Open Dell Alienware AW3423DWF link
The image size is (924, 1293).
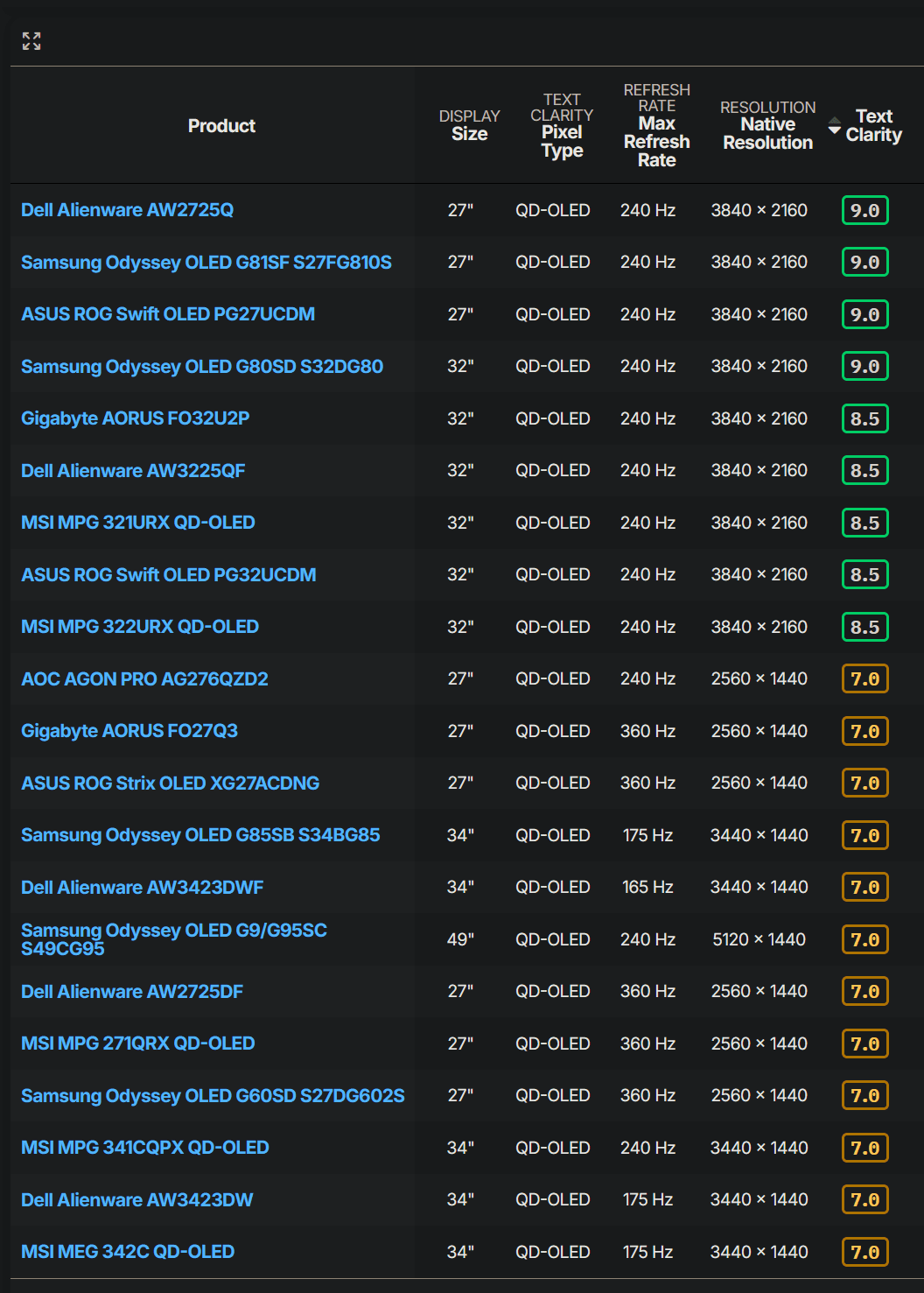point(143,888)
